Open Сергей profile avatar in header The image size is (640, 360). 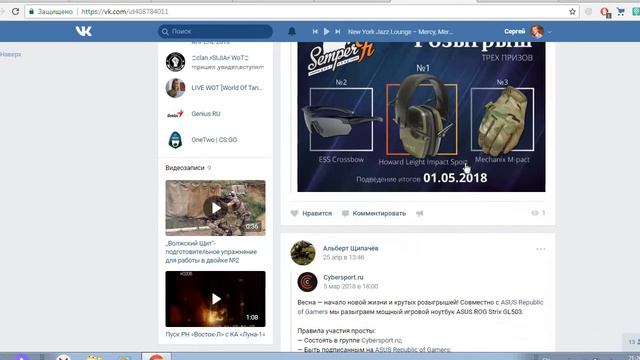pyautogui.click(x=537, y=31)
